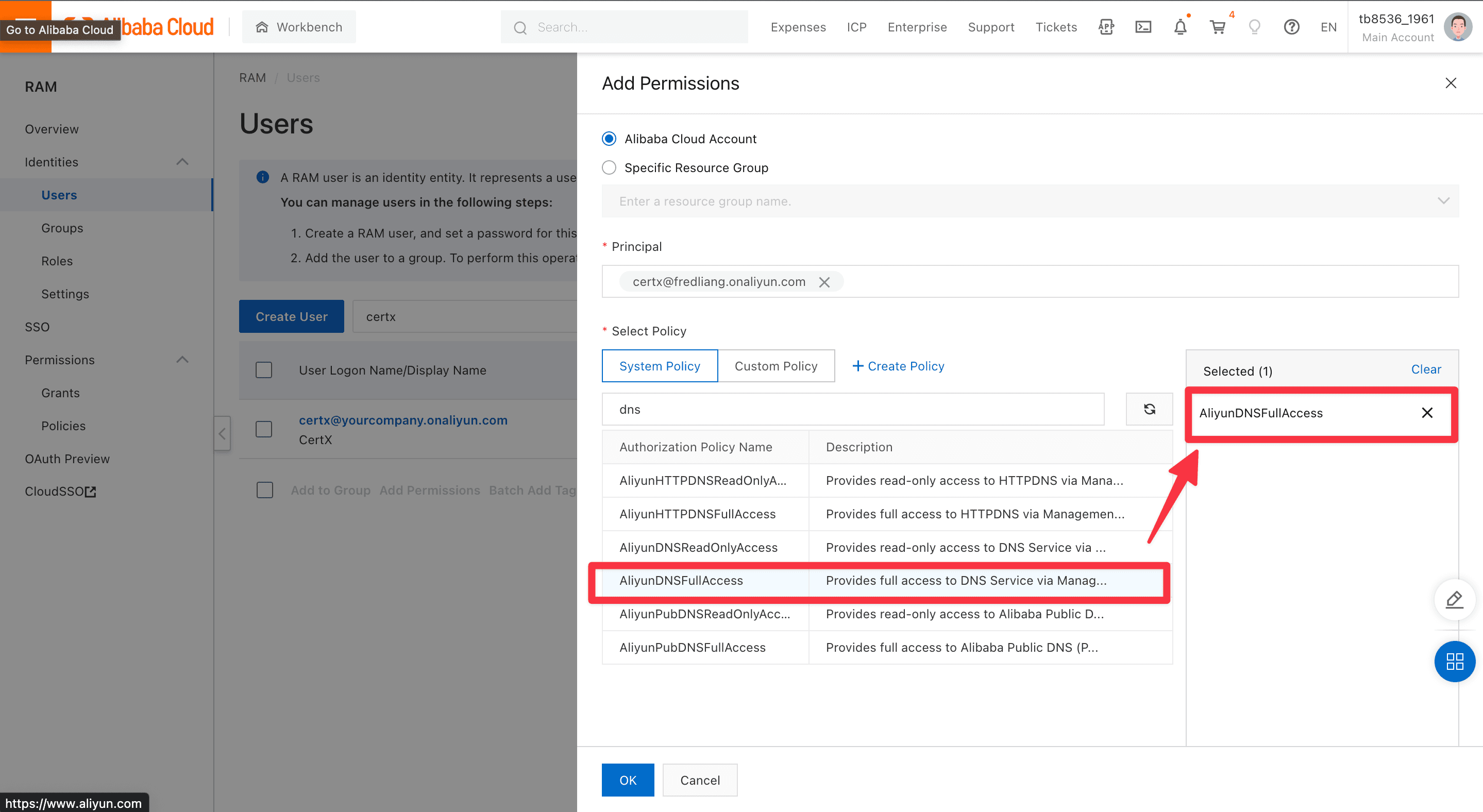Open notifications bell icon

[x=1180, y=27]
